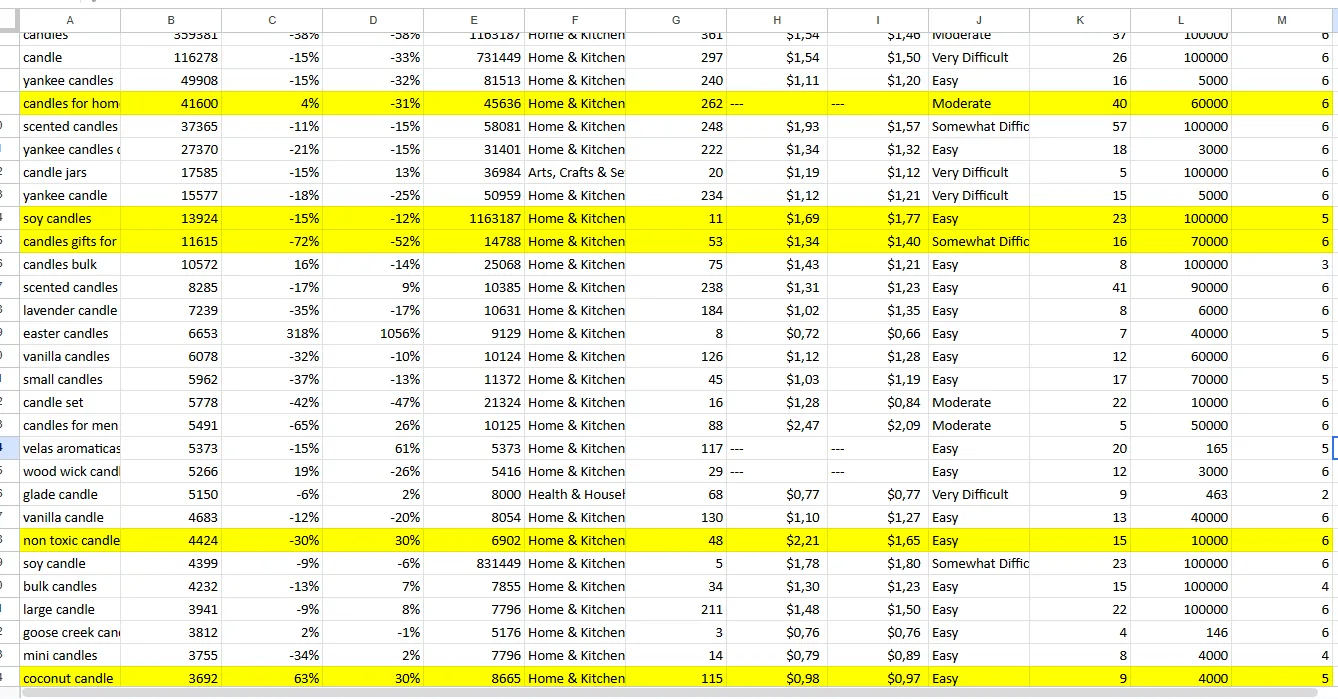Select the cell with value 116278
Screen dimensions: 1338x699
(171, 58)
